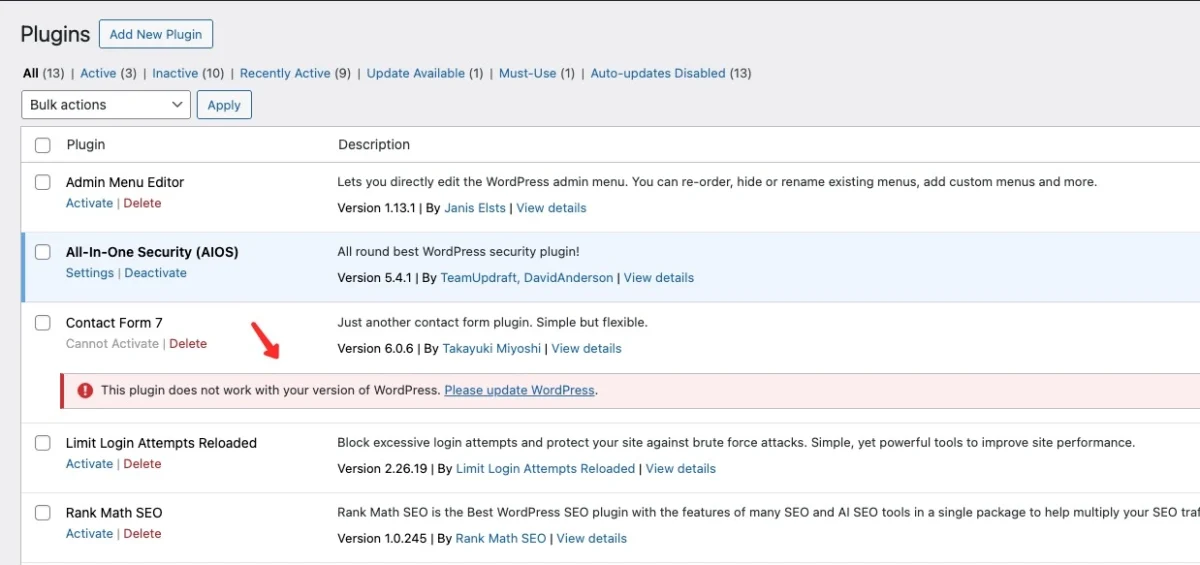Click the Version 5.4.1 text

[x=374, y=278]
